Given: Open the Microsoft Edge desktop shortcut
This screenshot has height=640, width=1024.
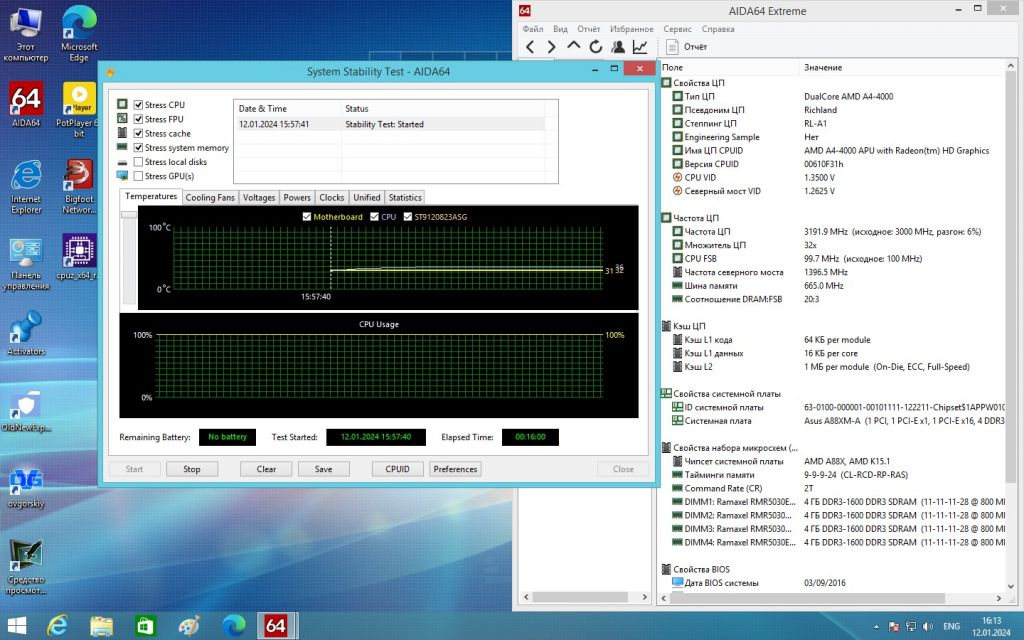Looking at the screenshot, I should coord(79,34).
